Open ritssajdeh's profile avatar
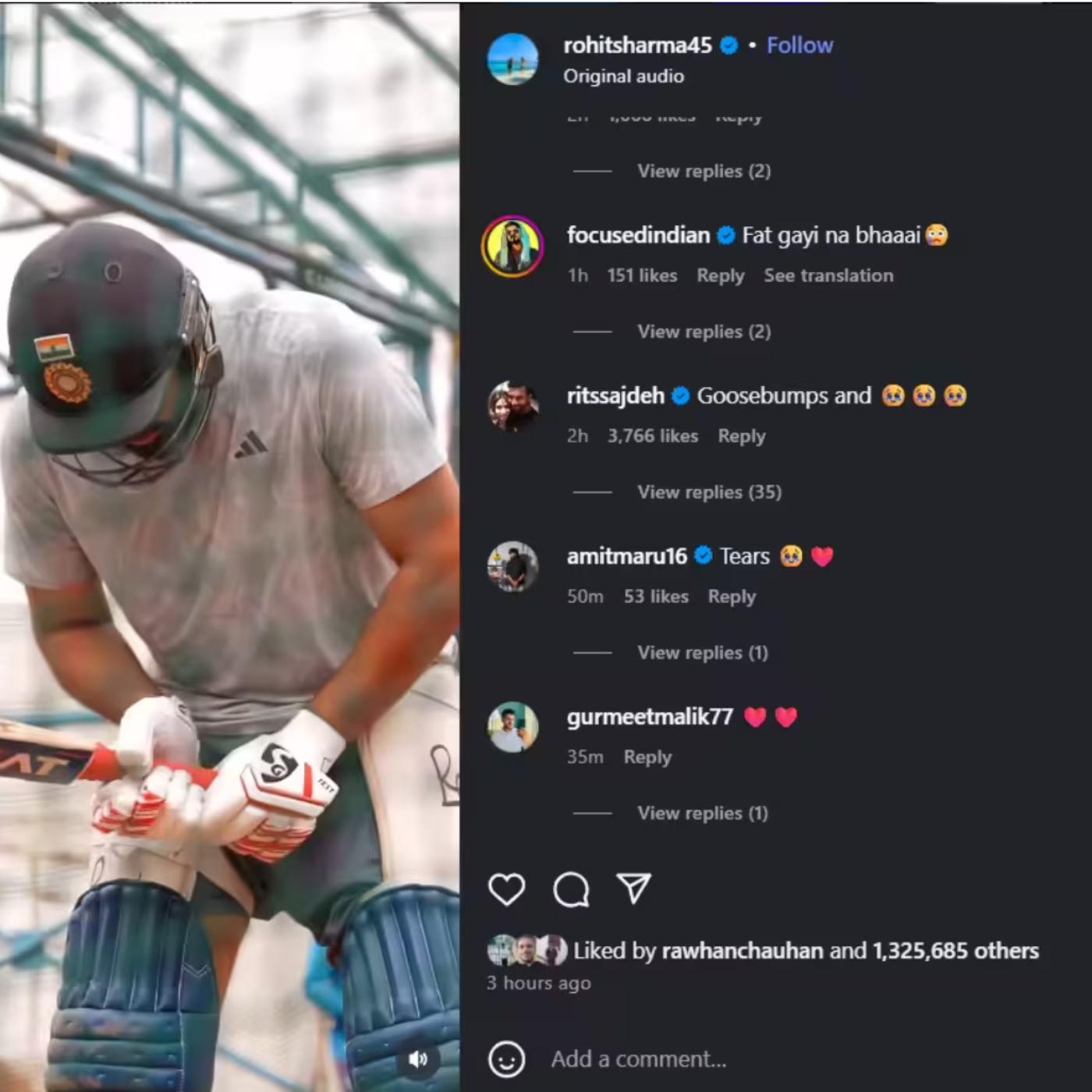Image resolution: width=1092 pixels, height=1092 pixels. coord(512,406)
